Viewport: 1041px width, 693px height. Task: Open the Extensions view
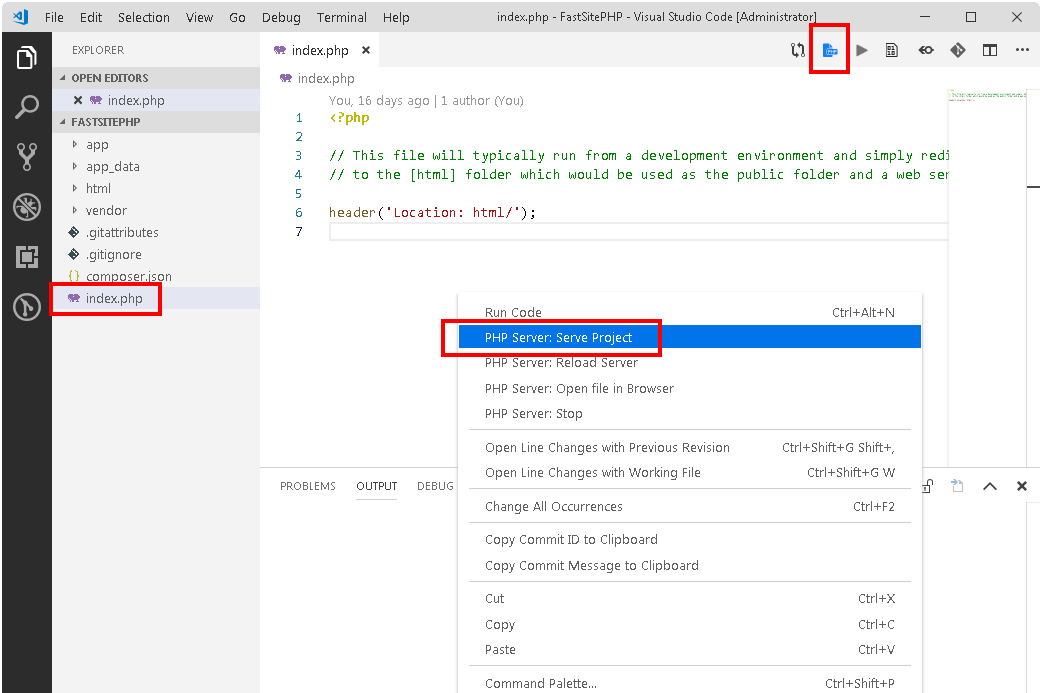coord(27,257)
